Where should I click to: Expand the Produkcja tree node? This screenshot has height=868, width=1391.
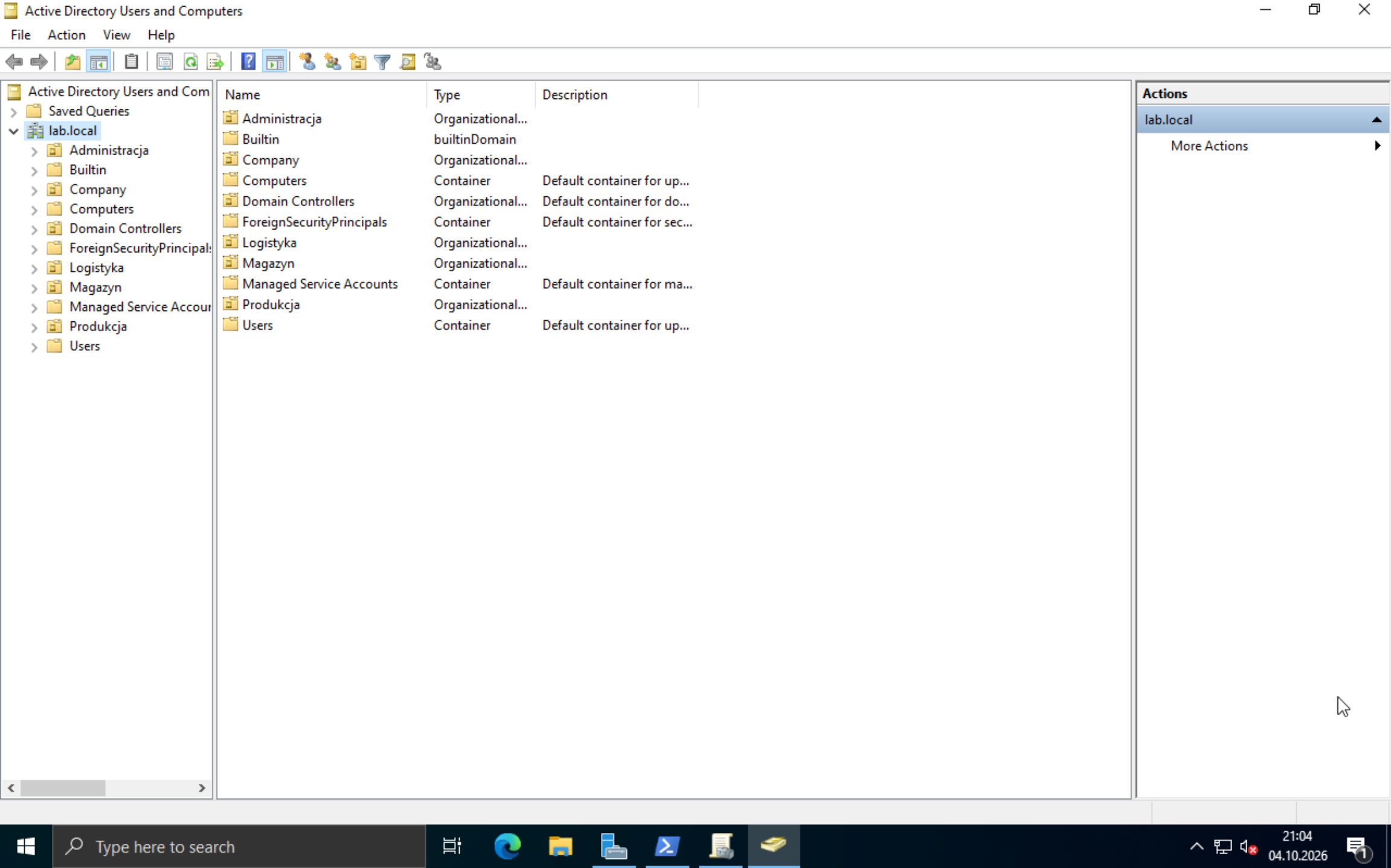pos(34,327)
